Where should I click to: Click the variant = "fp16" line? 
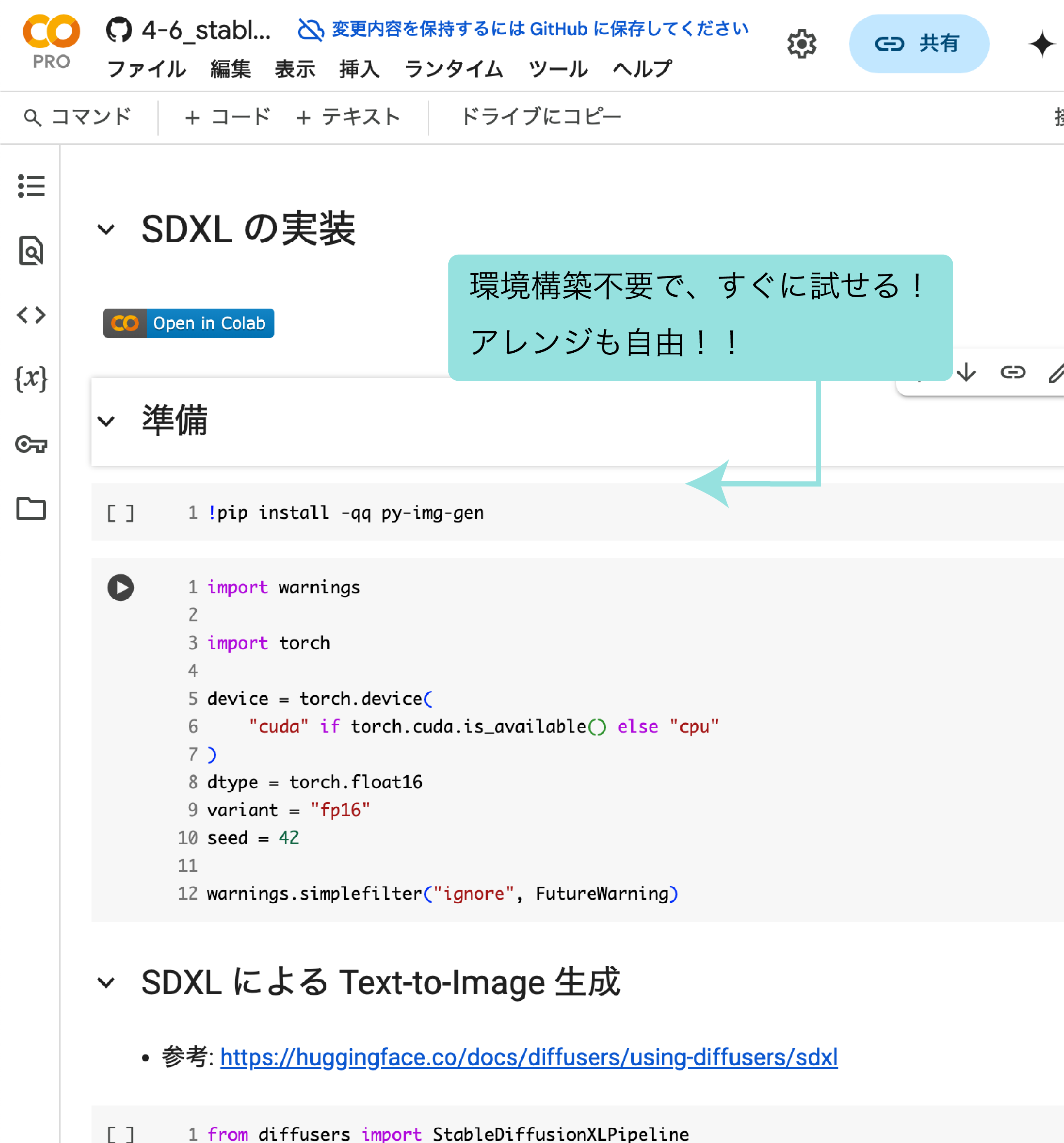click(x=288, y=810)
